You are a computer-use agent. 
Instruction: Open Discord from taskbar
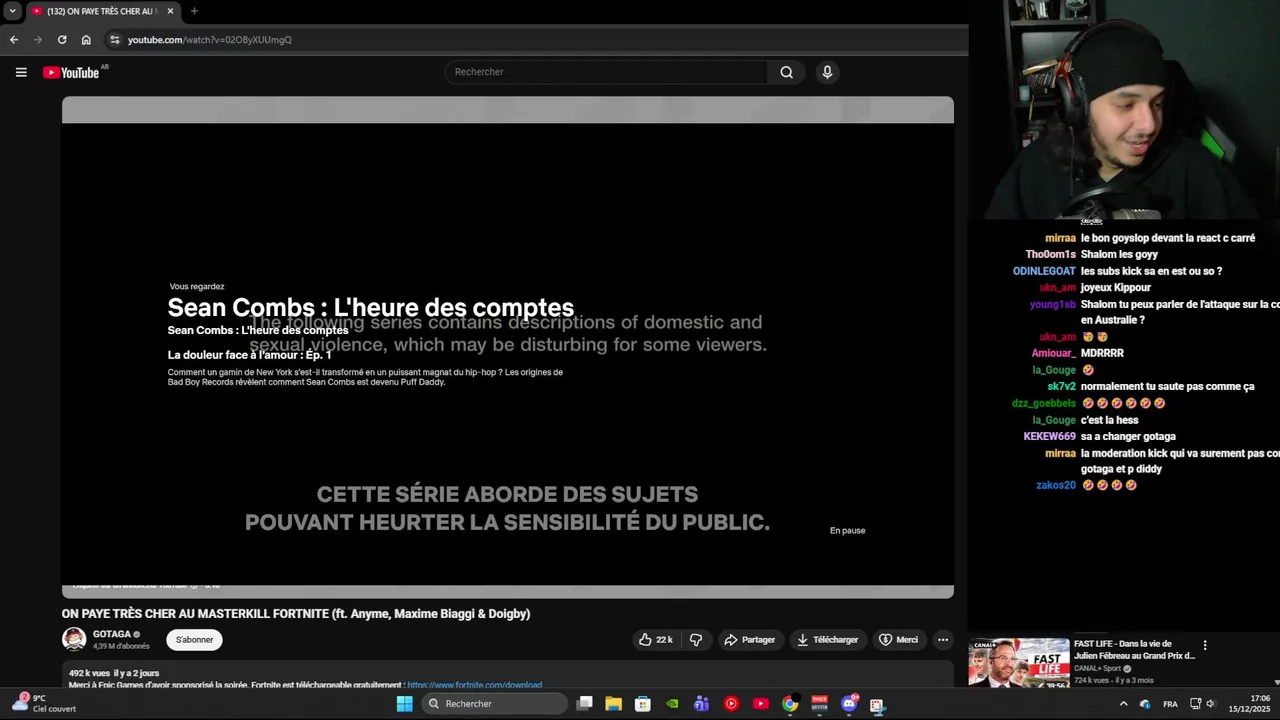coord(849,704)
